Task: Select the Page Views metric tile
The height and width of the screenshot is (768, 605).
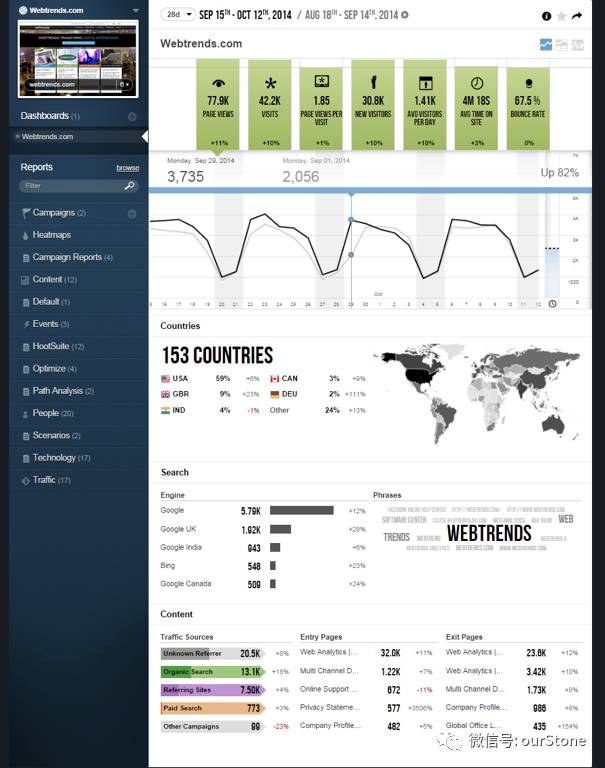Action: [218, 104]
